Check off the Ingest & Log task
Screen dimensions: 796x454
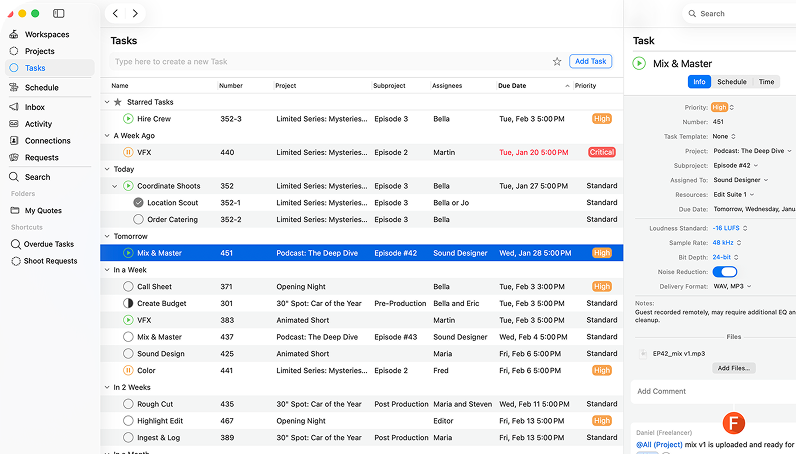128,437
